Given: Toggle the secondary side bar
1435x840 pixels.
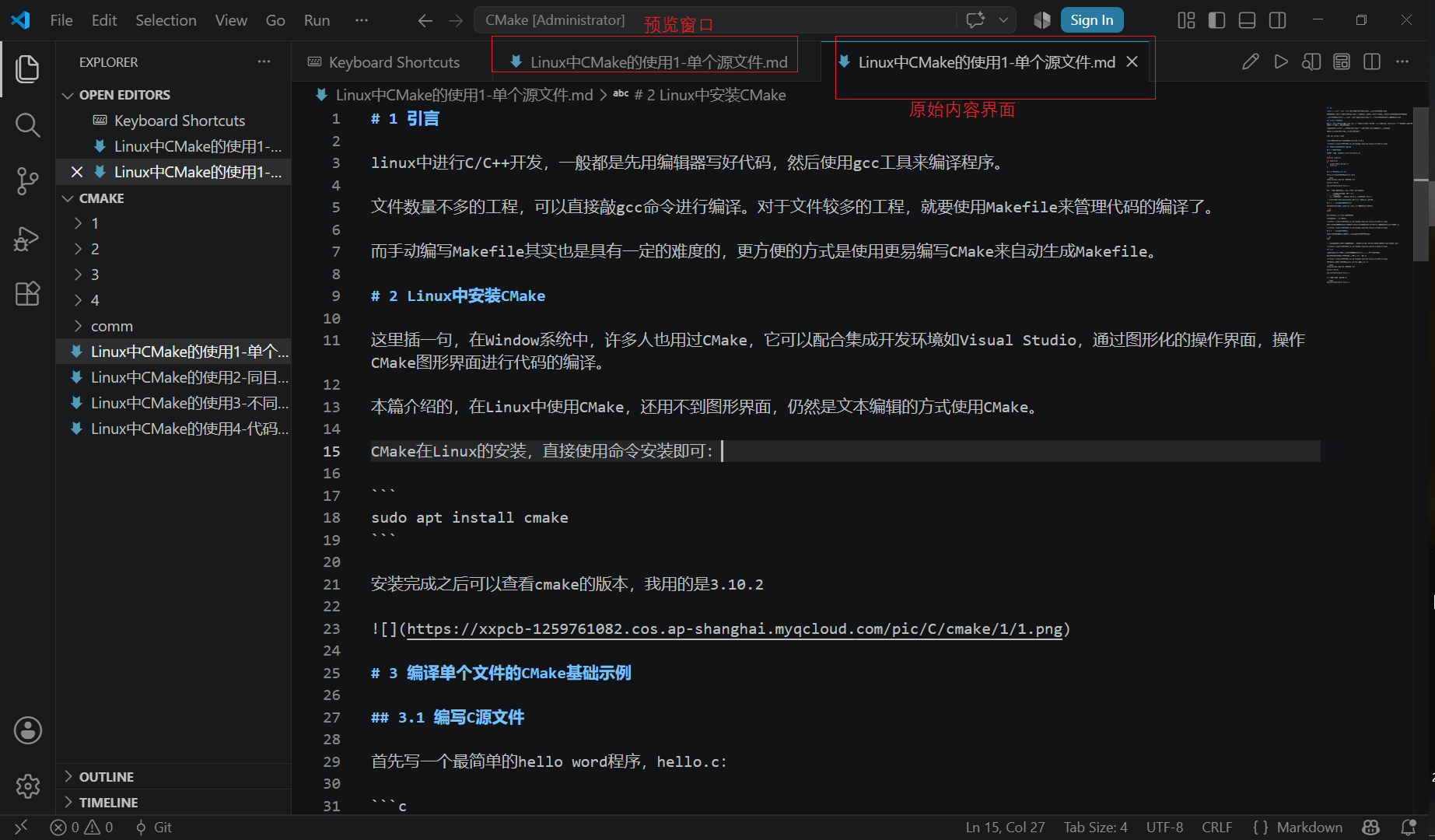Looking at the screenshot, I should [1278, 20].
